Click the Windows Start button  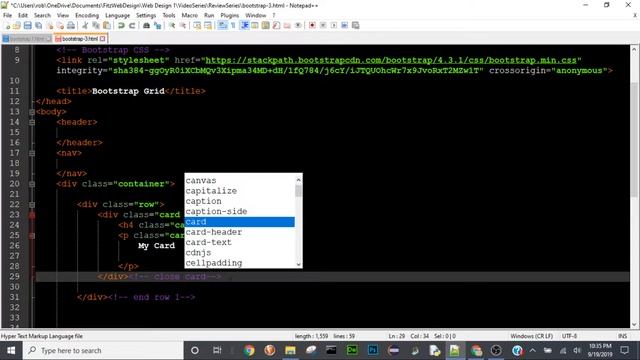11,351
